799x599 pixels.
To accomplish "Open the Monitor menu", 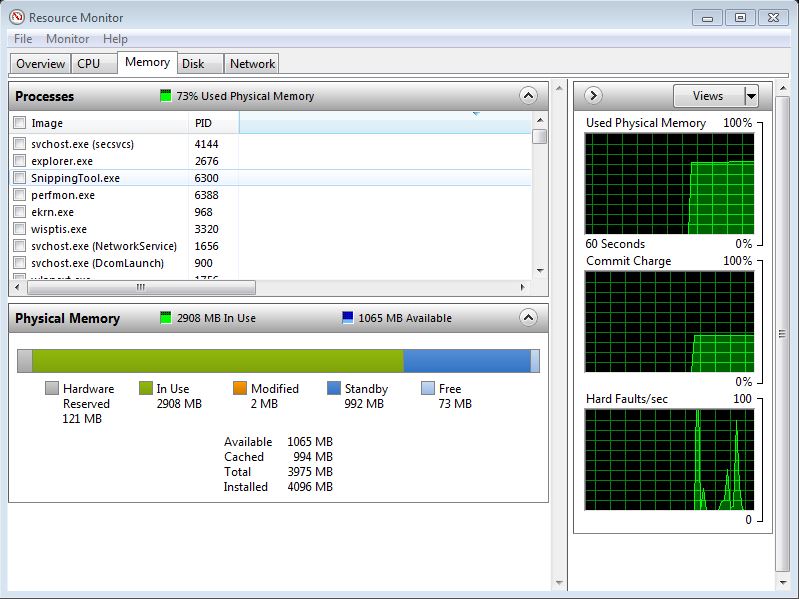I will tap(67, 39).
